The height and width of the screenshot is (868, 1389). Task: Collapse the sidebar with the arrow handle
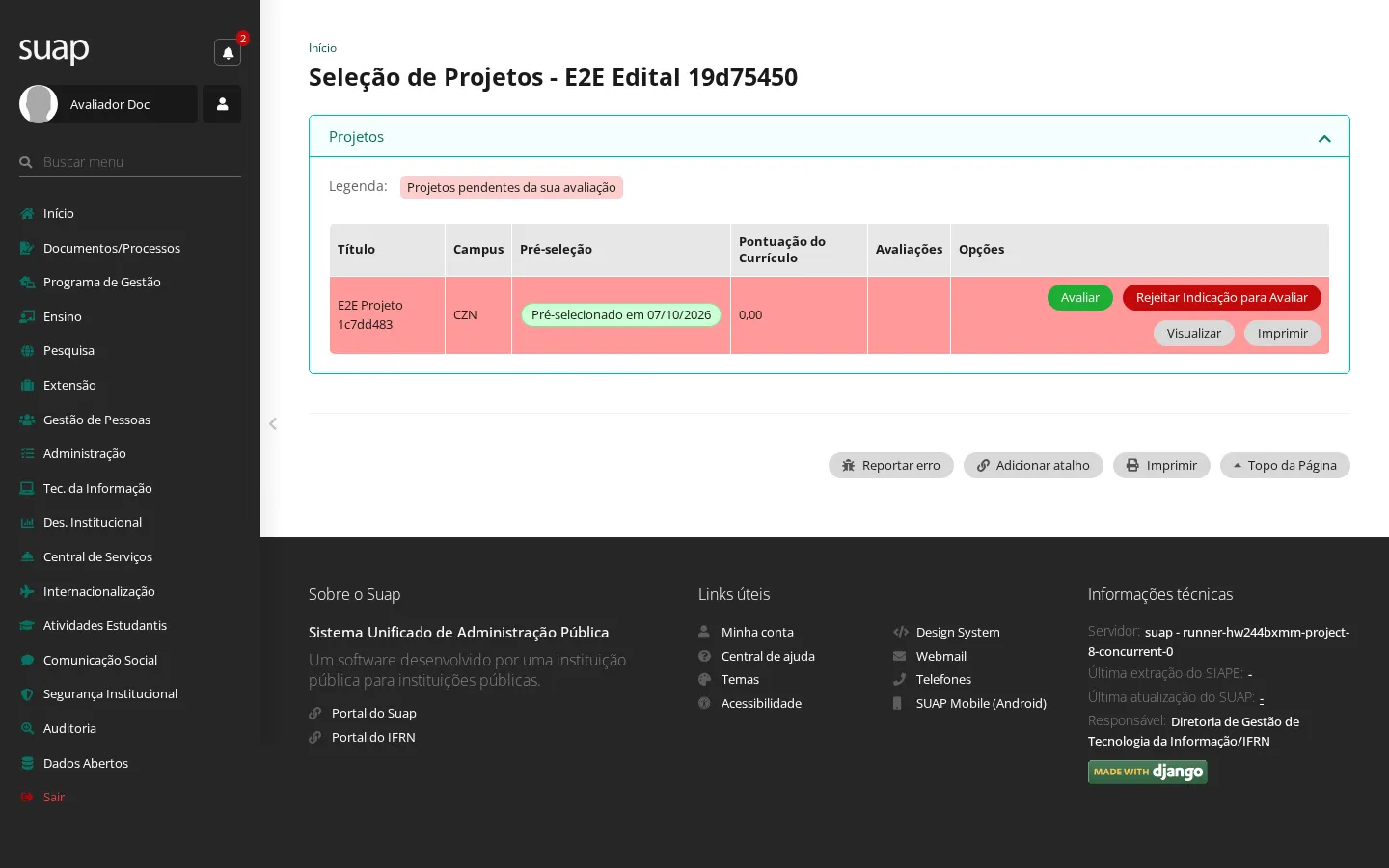(x=273, y=423)
